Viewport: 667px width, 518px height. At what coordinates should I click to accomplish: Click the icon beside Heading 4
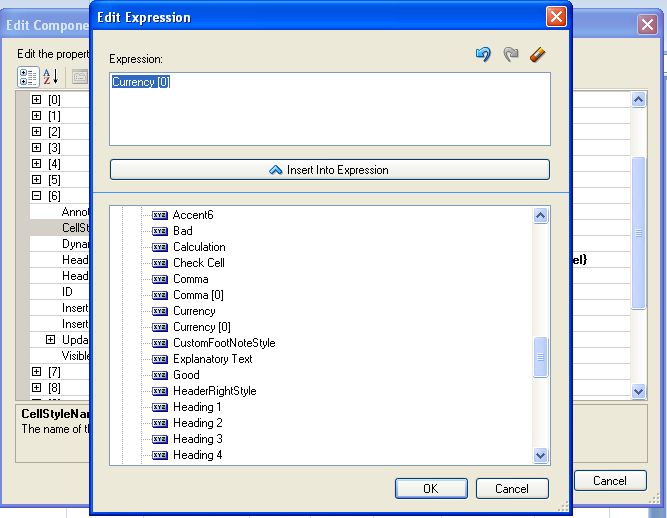pyautogui.click(x=160, y=455)
